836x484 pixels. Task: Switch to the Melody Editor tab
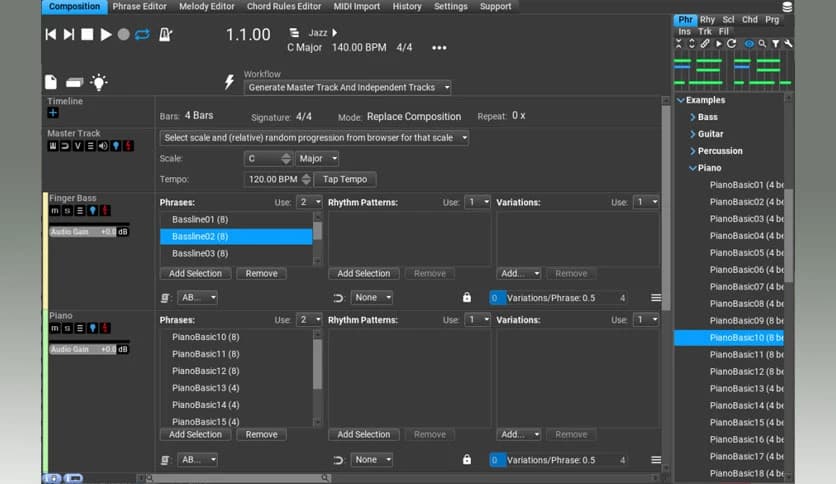point(207,6)
